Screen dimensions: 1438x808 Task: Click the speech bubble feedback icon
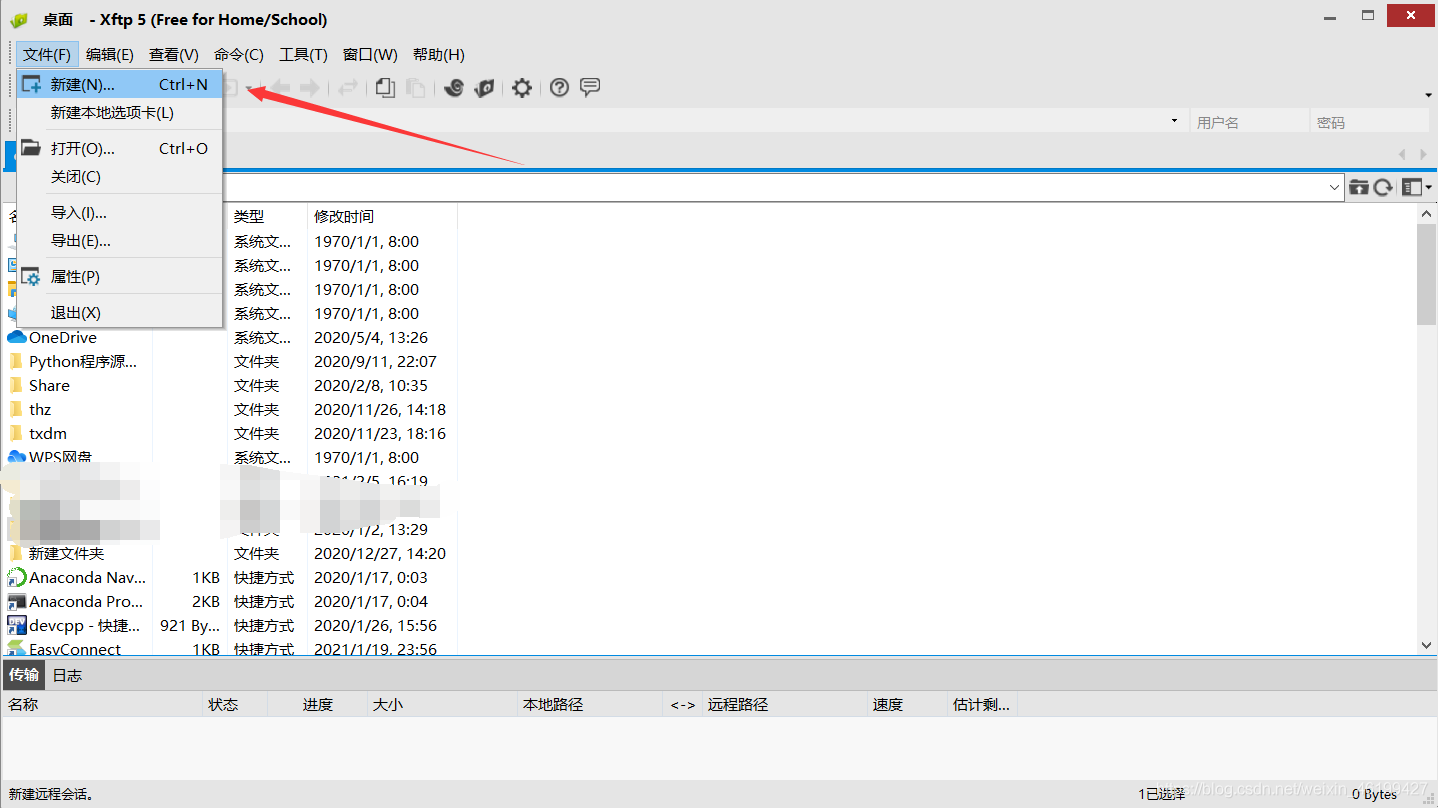tap(590, 87)
